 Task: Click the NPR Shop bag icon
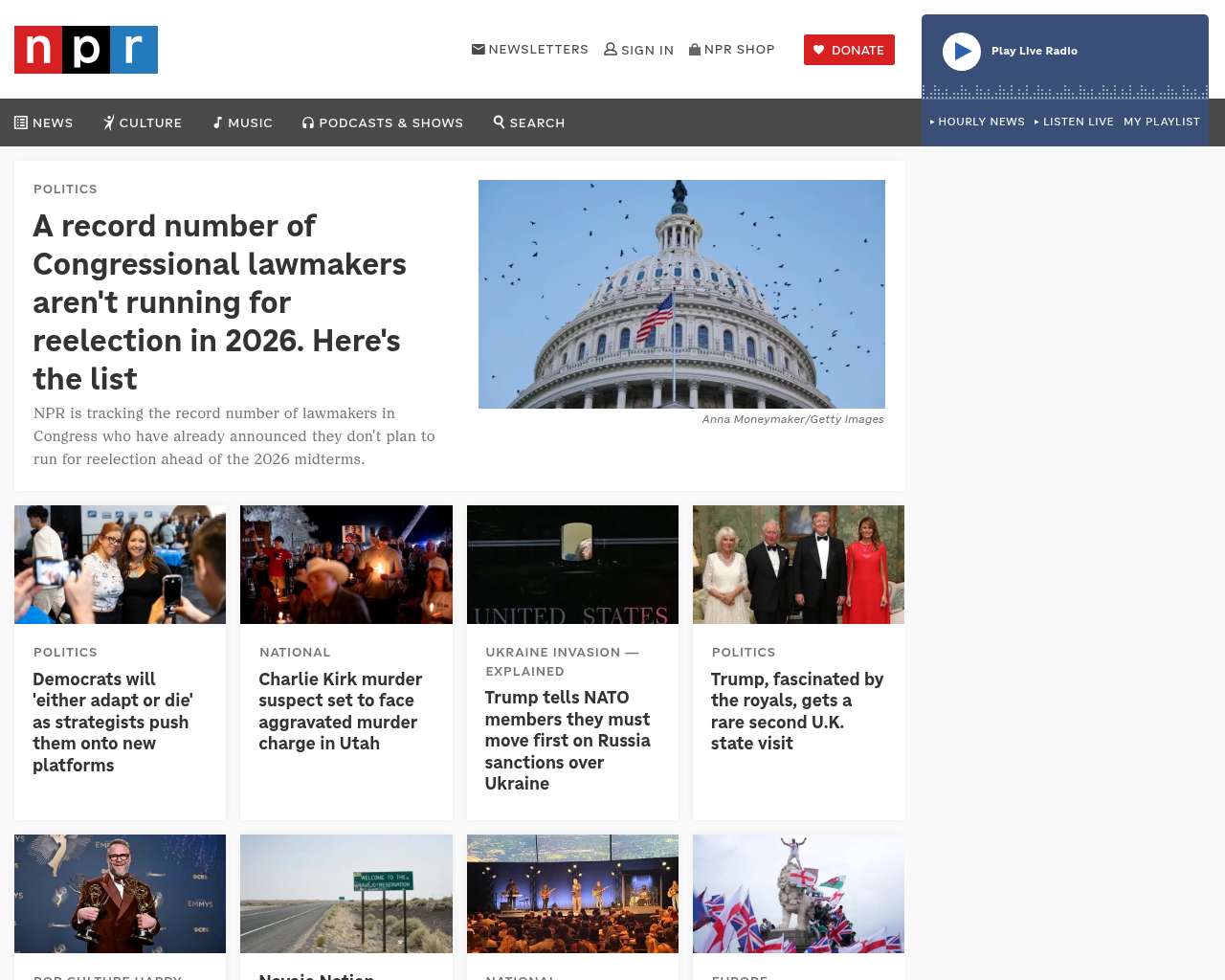tap(695, 49)
